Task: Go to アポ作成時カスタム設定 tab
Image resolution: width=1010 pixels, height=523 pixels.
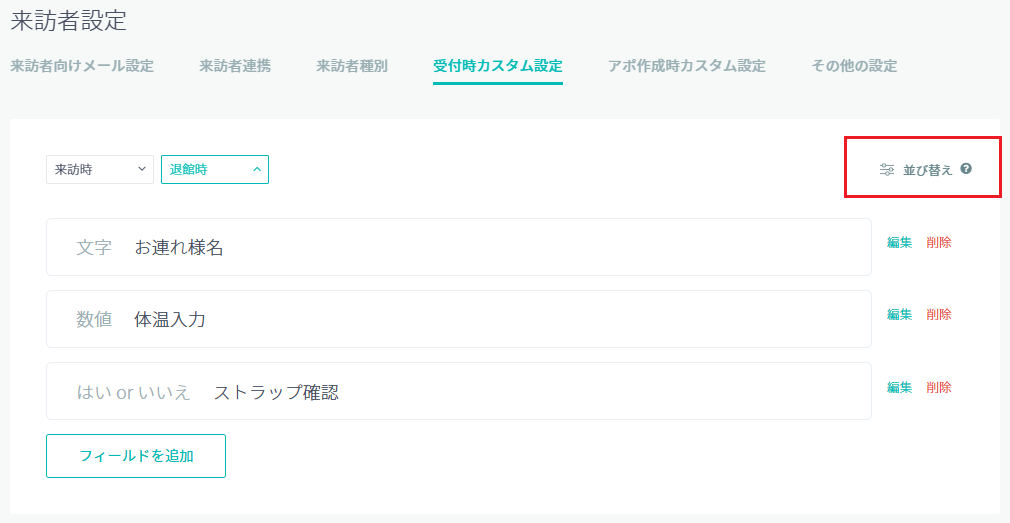Action: (x=687, y=66)
